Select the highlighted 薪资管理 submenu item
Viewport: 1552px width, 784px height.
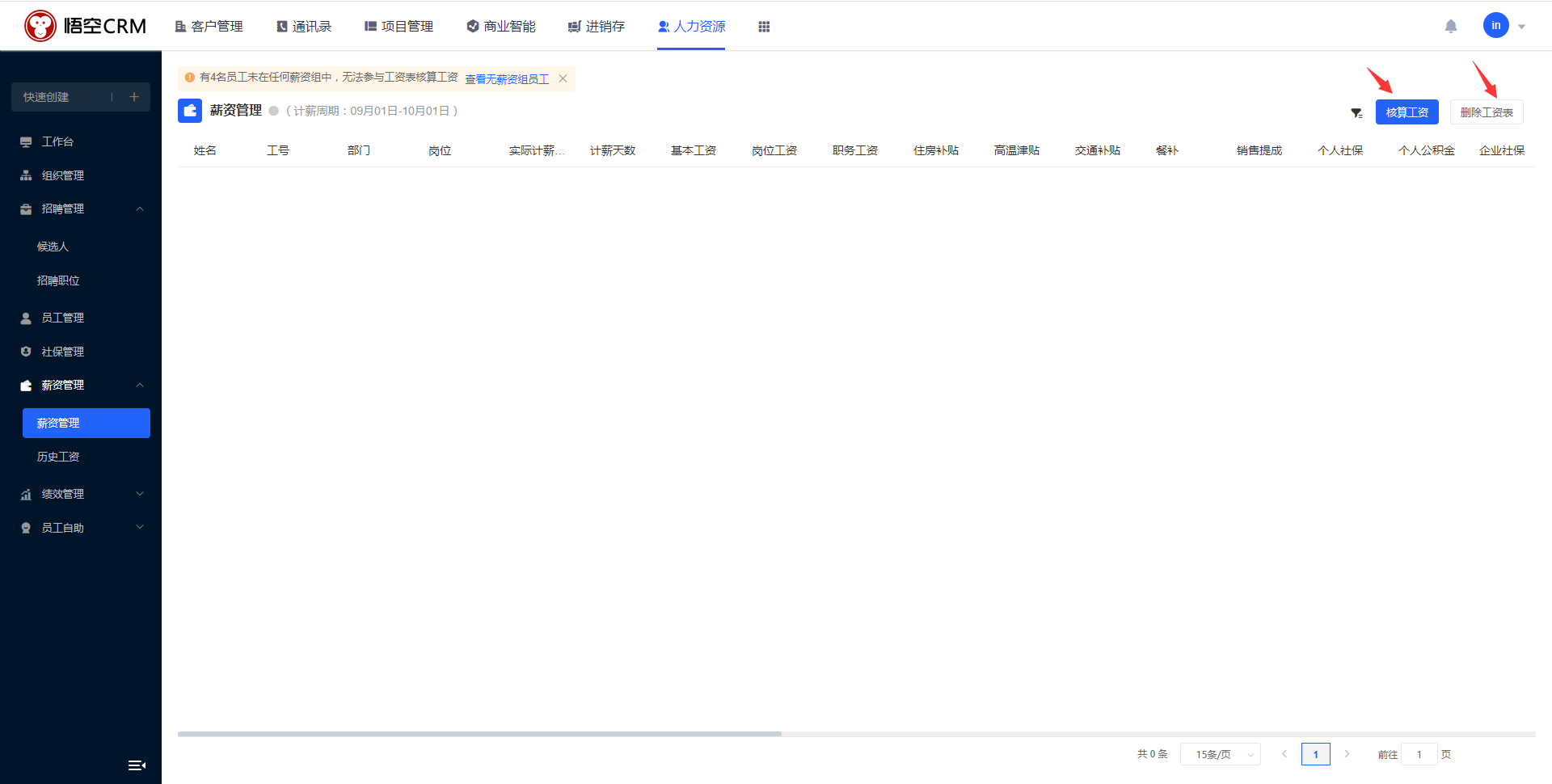pyautogui.click(x=86, y=423)
